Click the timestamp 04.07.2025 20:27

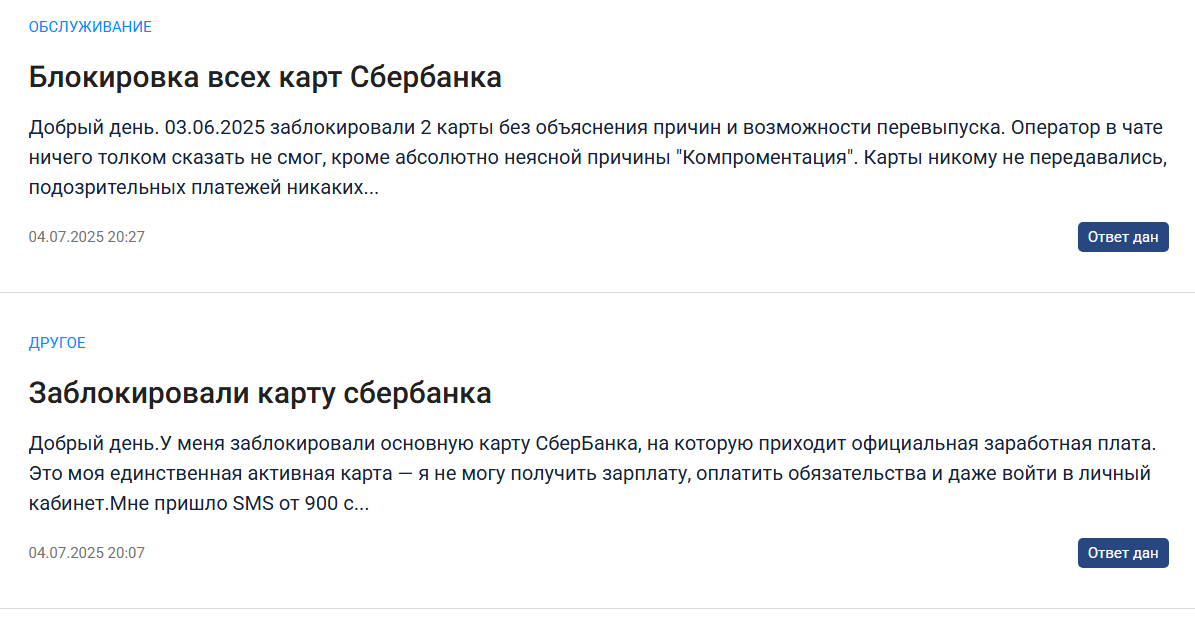87,237
